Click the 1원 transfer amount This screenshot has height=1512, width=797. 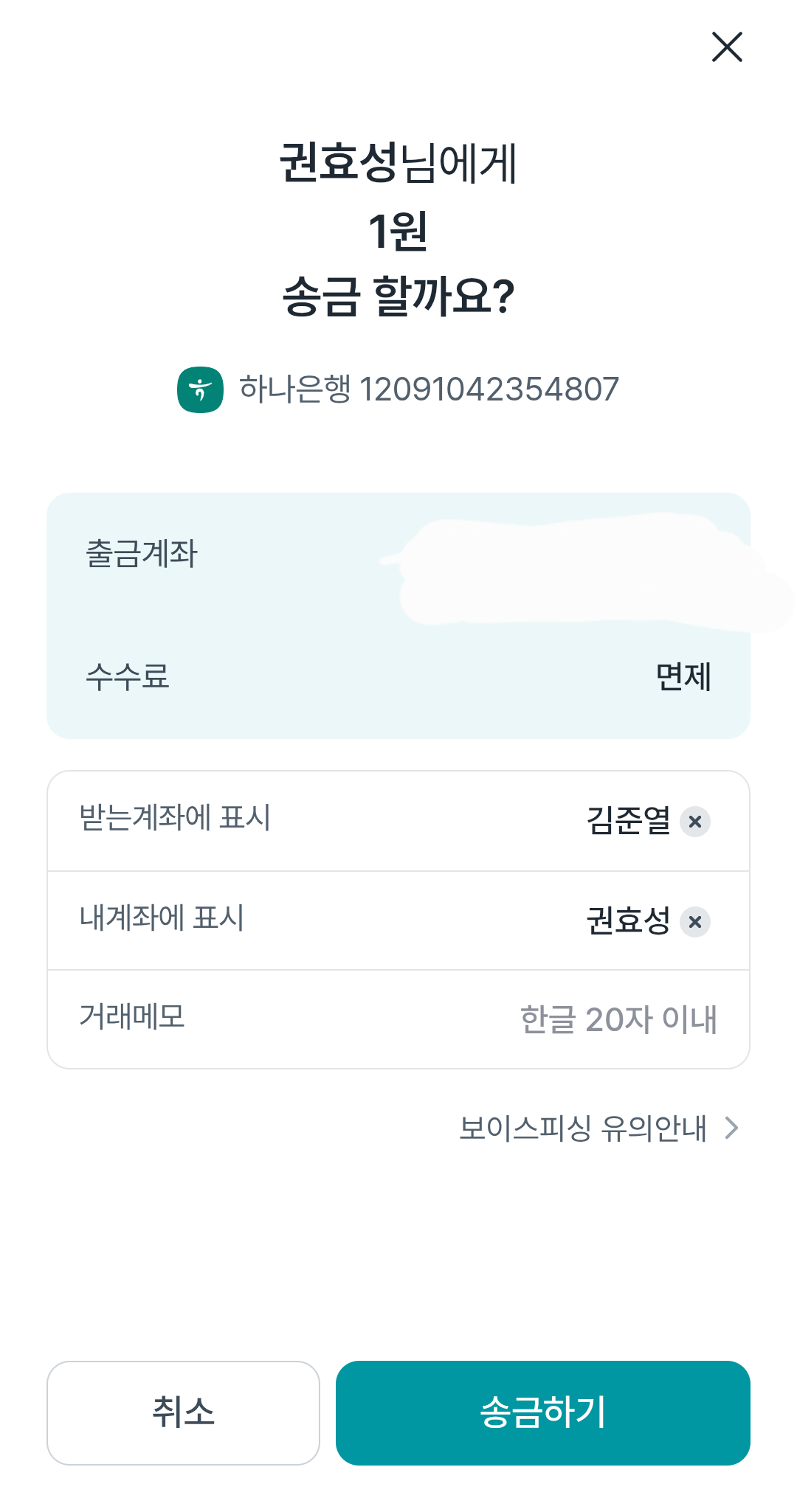point(398,232)
